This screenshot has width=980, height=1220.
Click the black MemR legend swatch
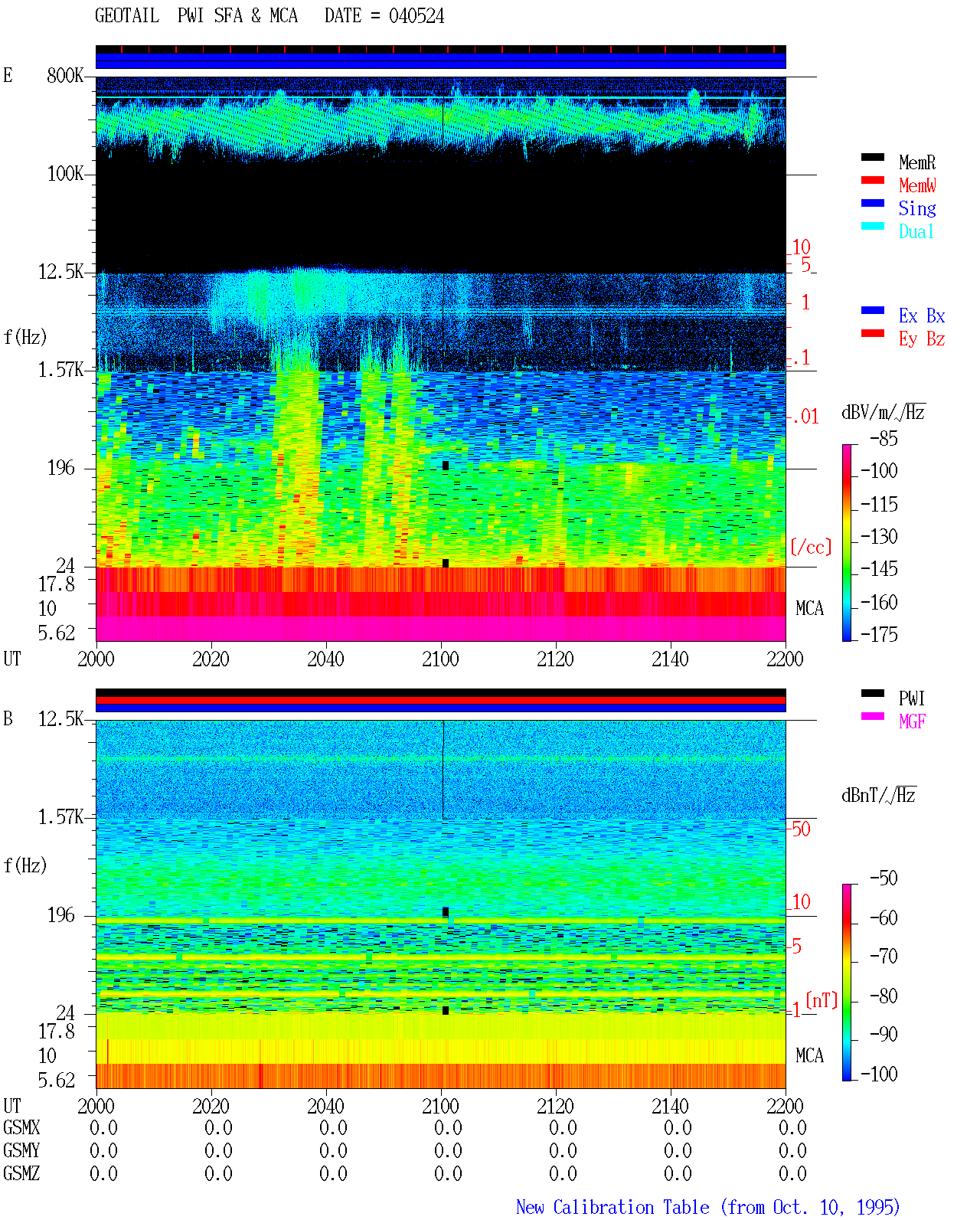[873, 158]
